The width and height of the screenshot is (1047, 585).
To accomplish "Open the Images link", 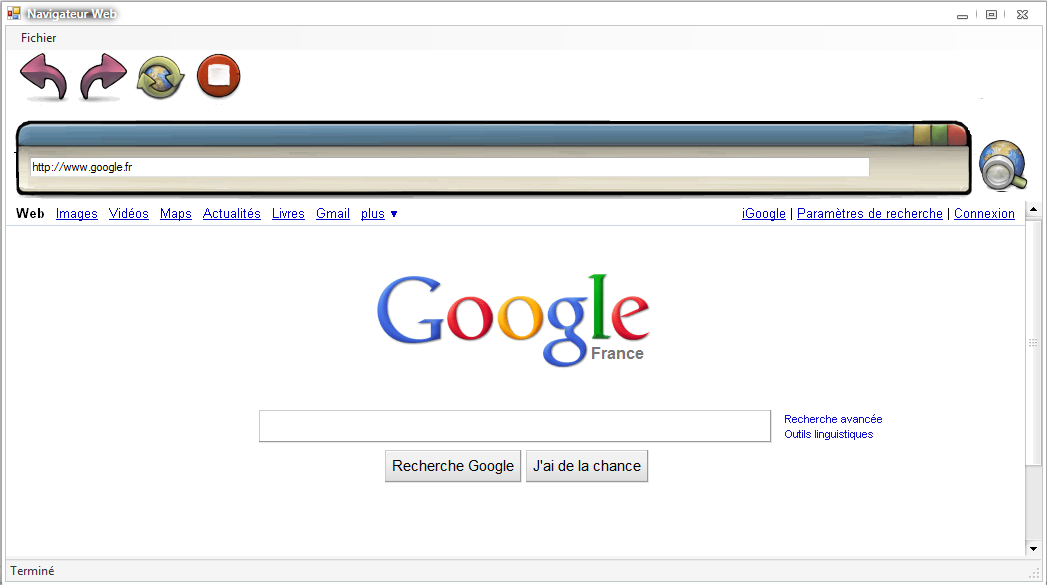I will pos(77,214).
